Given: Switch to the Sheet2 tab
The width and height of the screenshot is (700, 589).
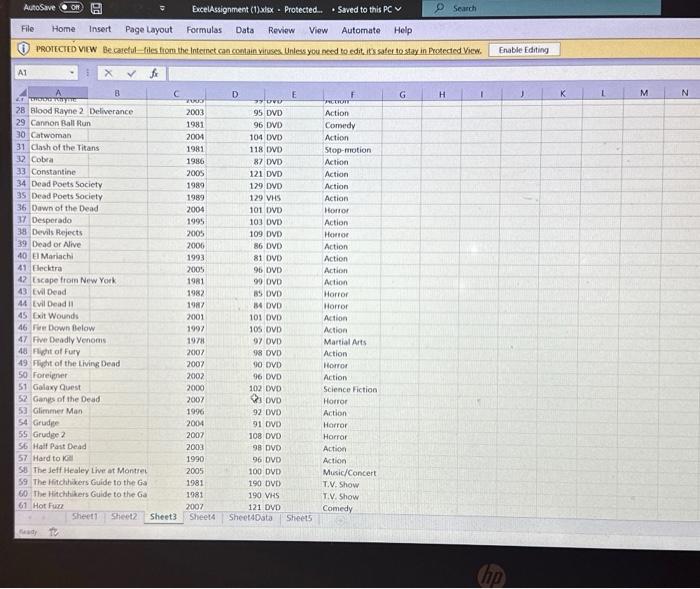Looking at the screenshot, I should (124, 517).
